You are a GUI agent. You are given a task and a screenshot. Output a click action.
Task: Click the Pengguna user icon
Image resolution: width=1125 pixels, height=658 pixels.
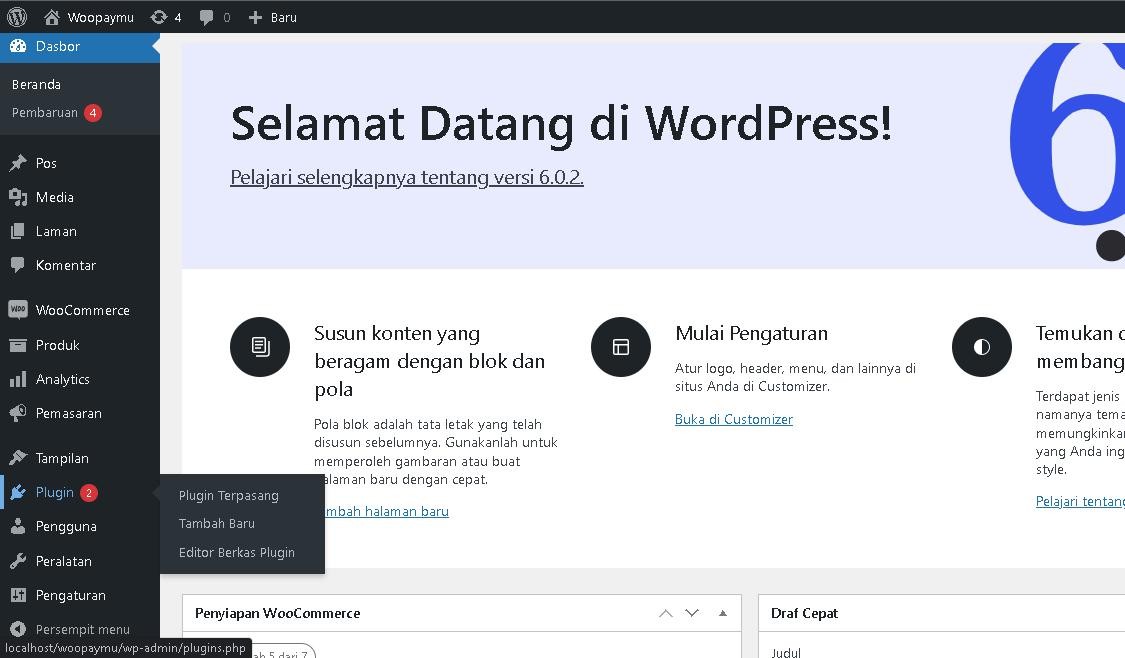tap(18, 526)
